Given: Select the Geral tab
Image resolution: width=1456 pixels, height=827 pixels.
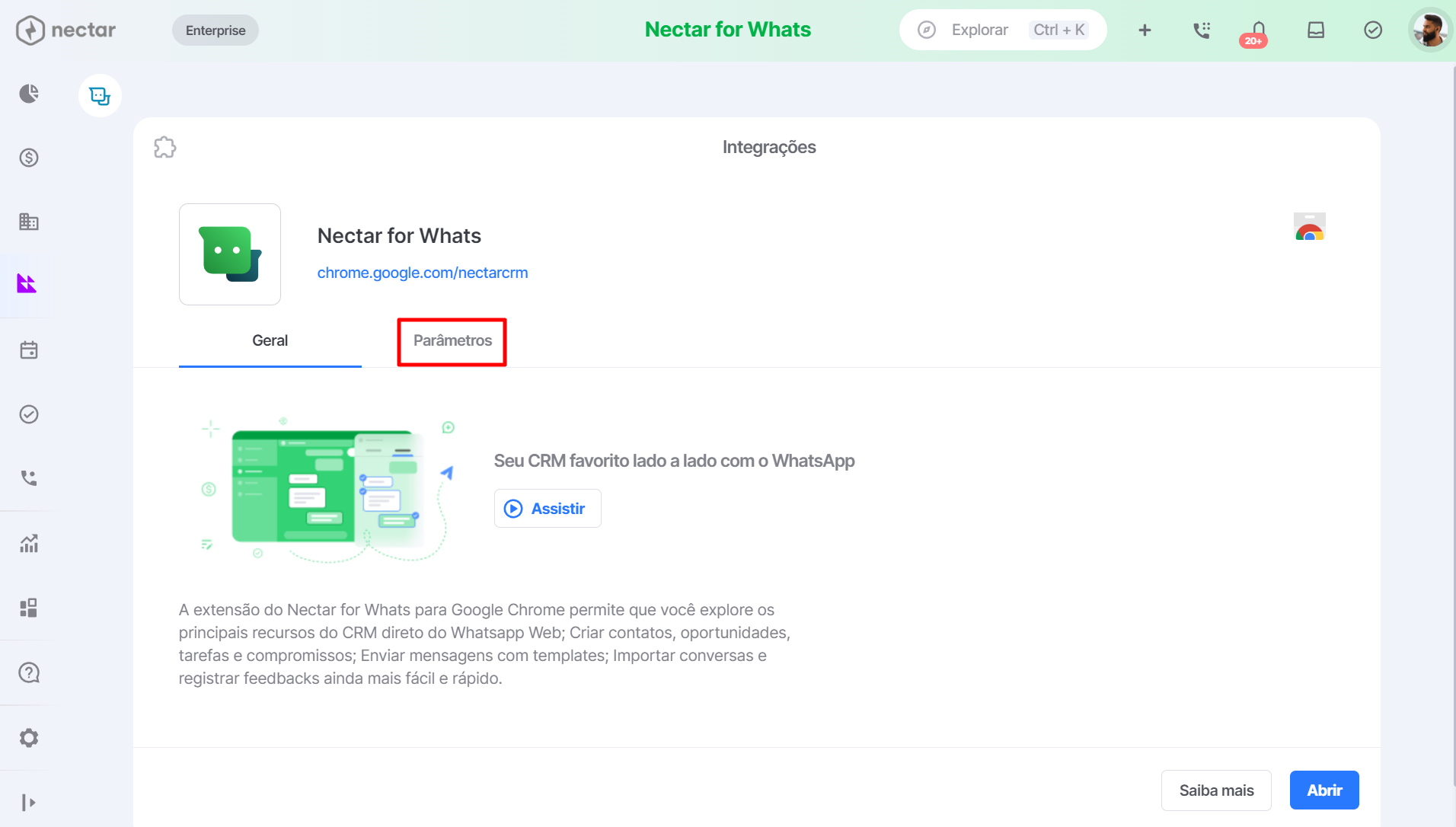Looking at the screenshot, I should (x=270, y=340).
